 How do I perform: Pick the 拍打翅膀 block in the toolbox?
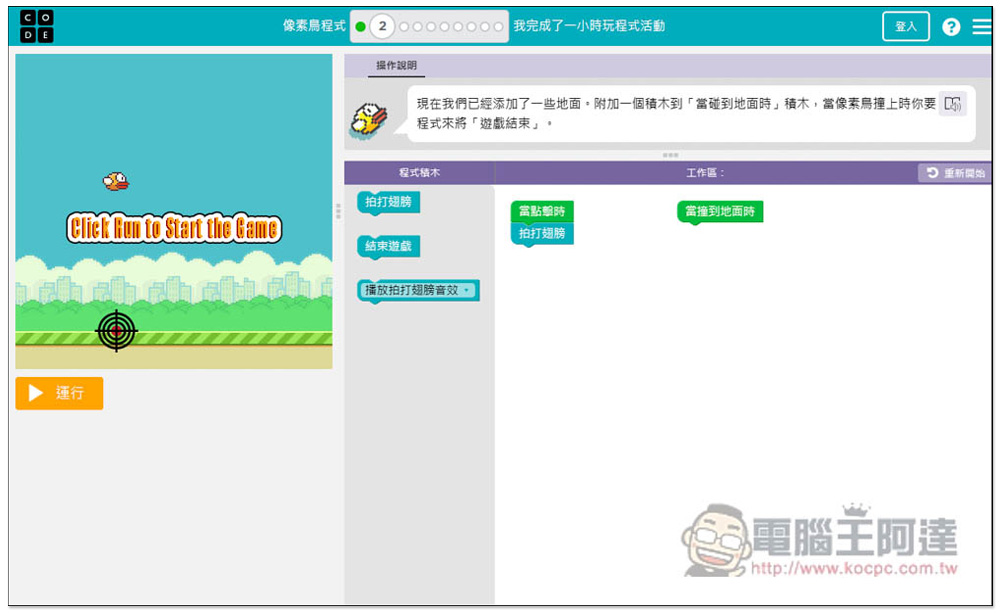point(388,203)
